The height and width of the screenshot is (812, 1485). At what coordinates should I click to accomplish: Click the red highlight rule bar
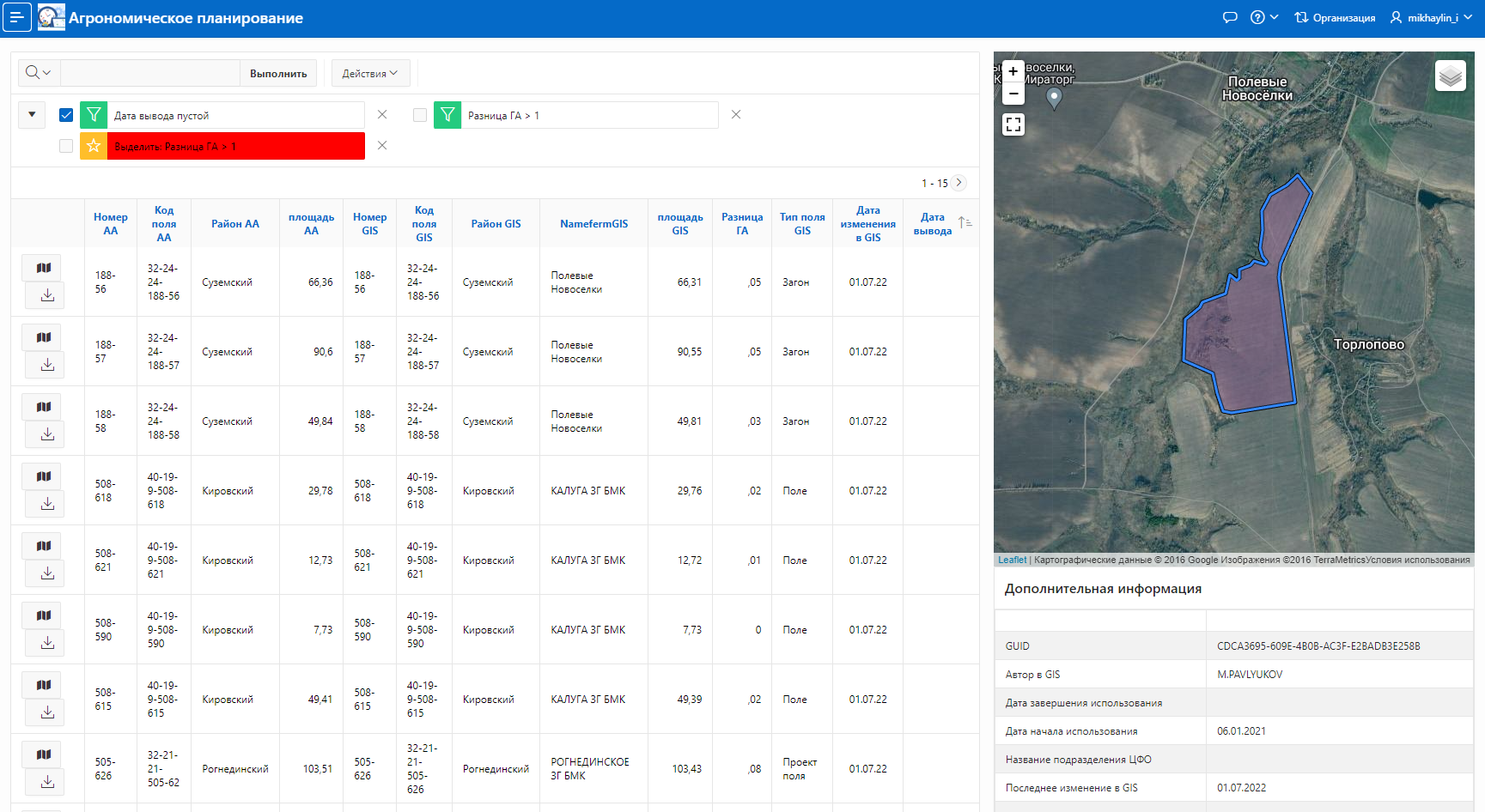238,146
